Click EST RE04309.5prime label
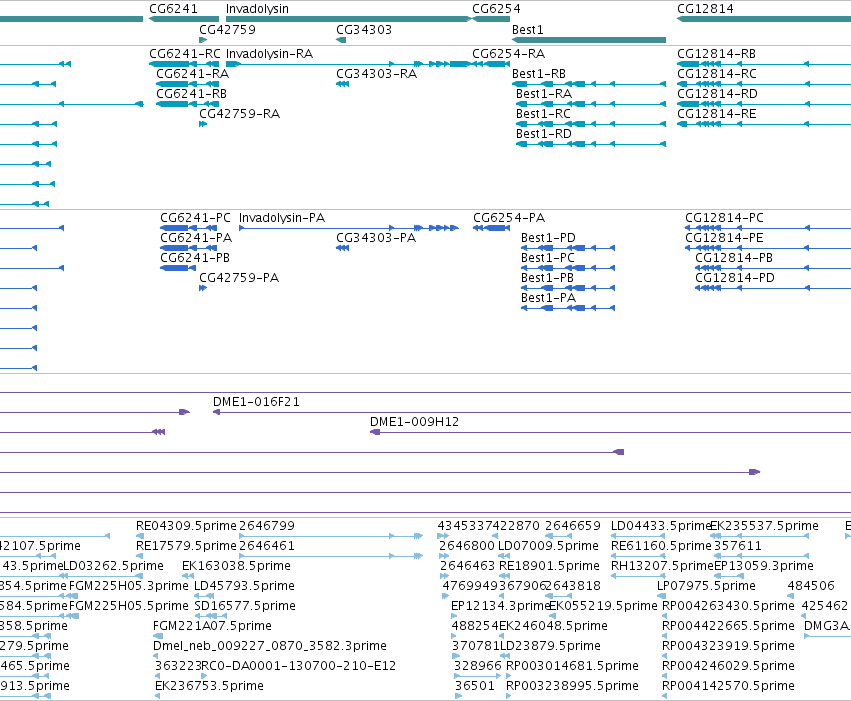The width and height of the screenshot is (851, 701). (186, 526)
